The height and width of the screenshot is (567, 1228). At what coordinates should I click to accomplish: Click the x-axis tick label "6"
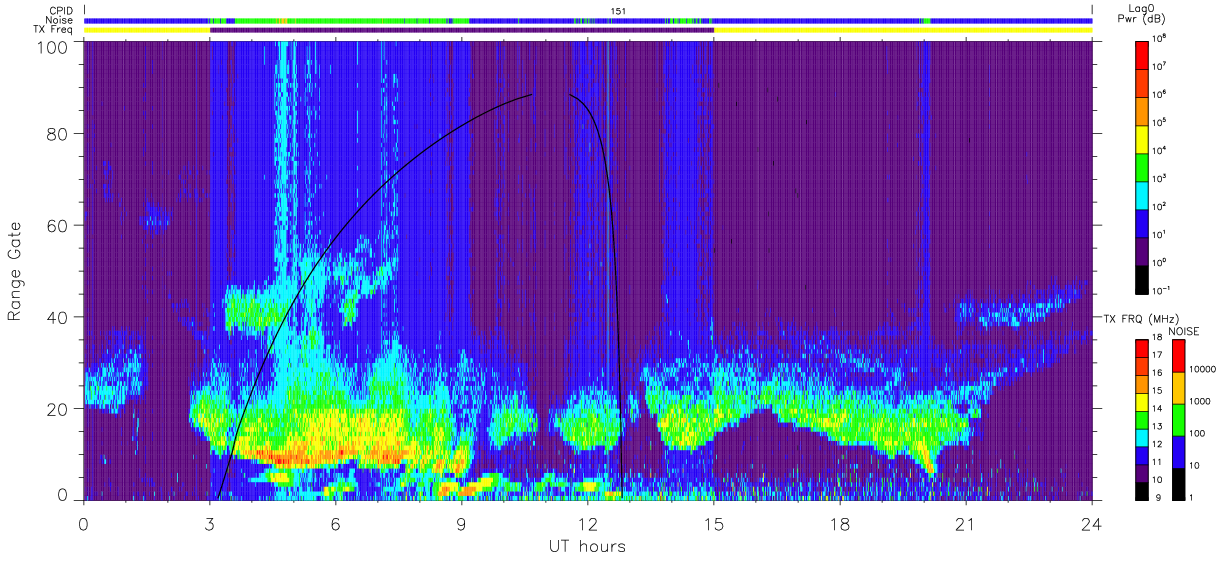(335, 524)
